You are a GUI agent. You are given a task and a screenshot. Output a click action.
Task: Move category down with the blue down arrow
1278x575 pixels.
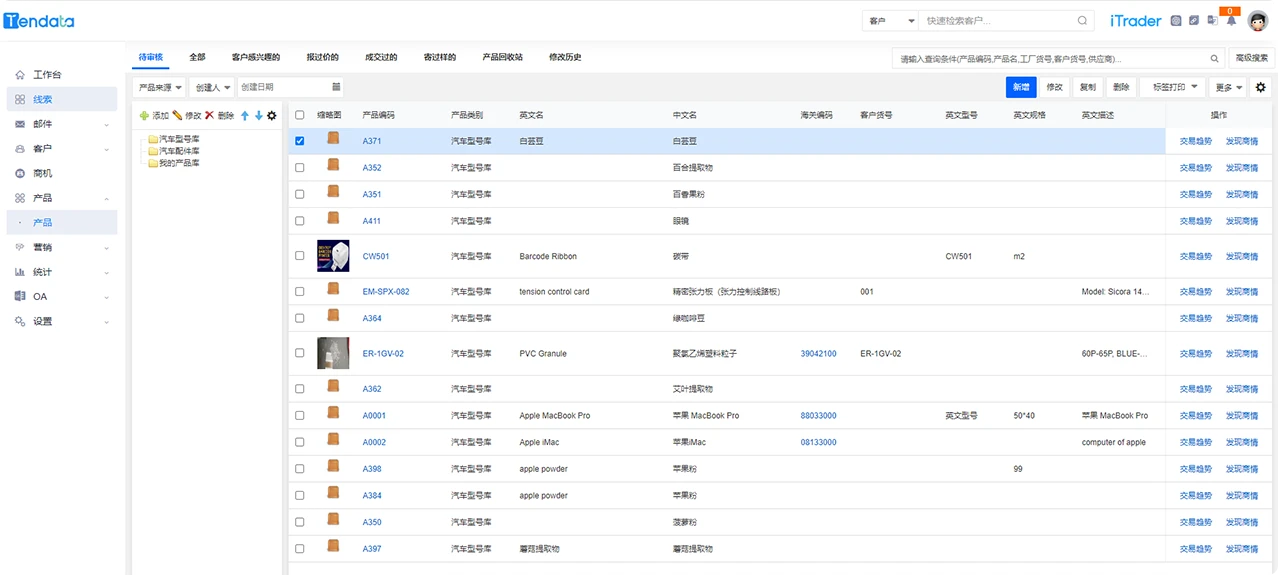(x=258, y=116)
